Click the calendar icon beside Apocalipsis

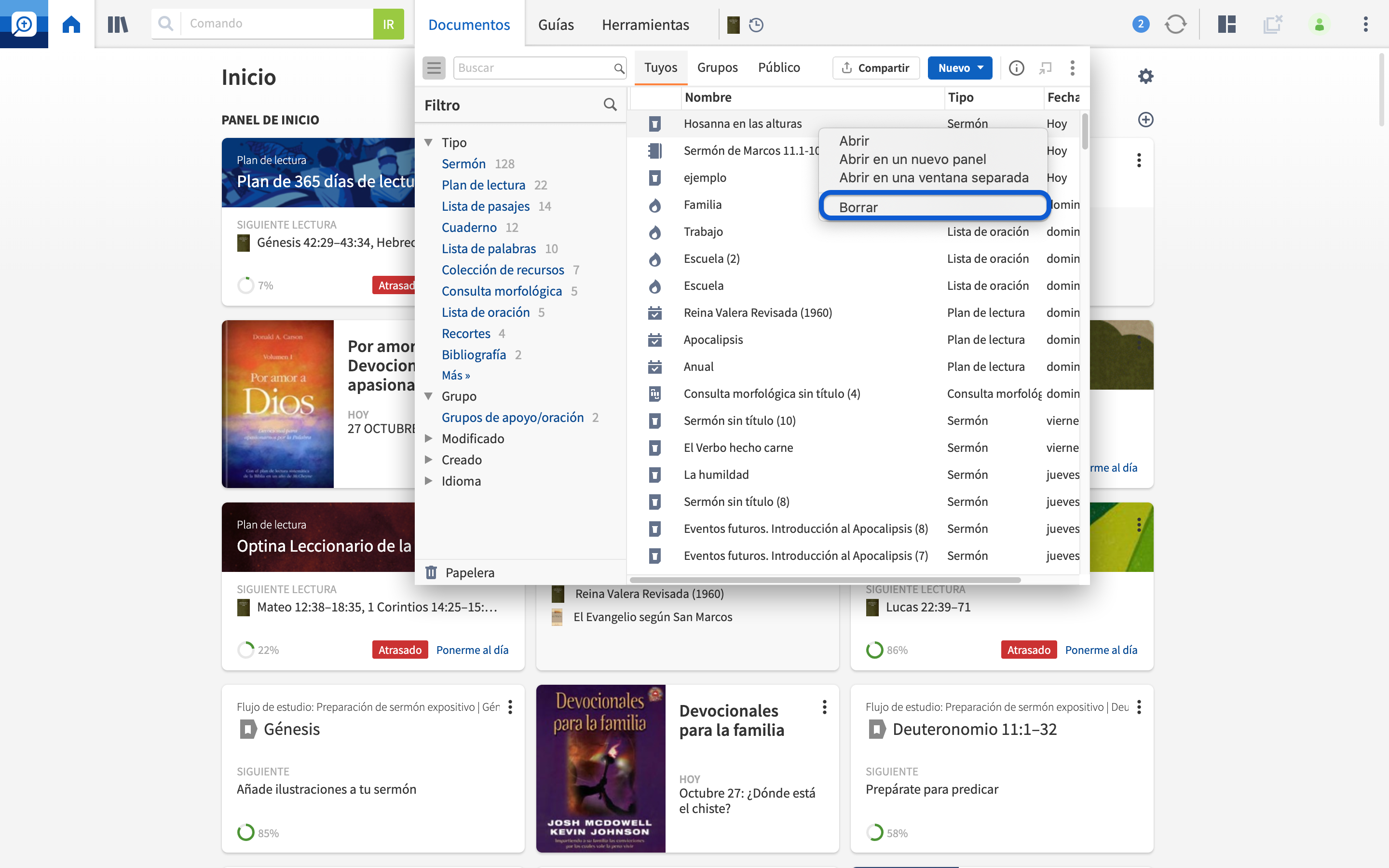[x=654, y=340]
